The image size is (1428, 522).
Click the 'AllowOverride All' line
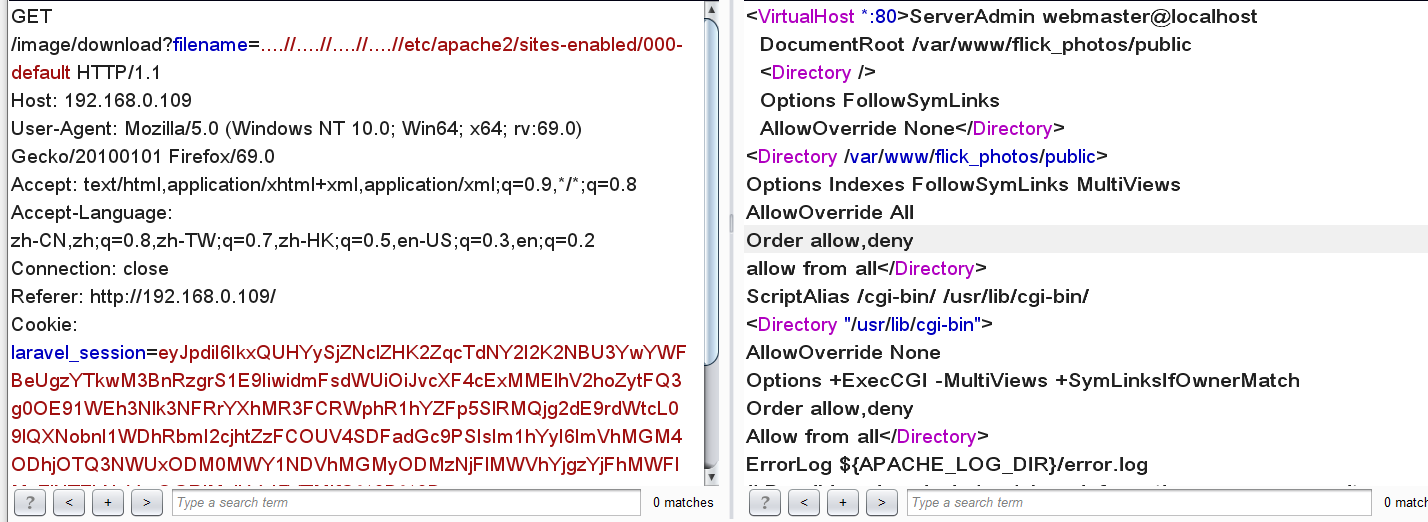coord(831,212)
